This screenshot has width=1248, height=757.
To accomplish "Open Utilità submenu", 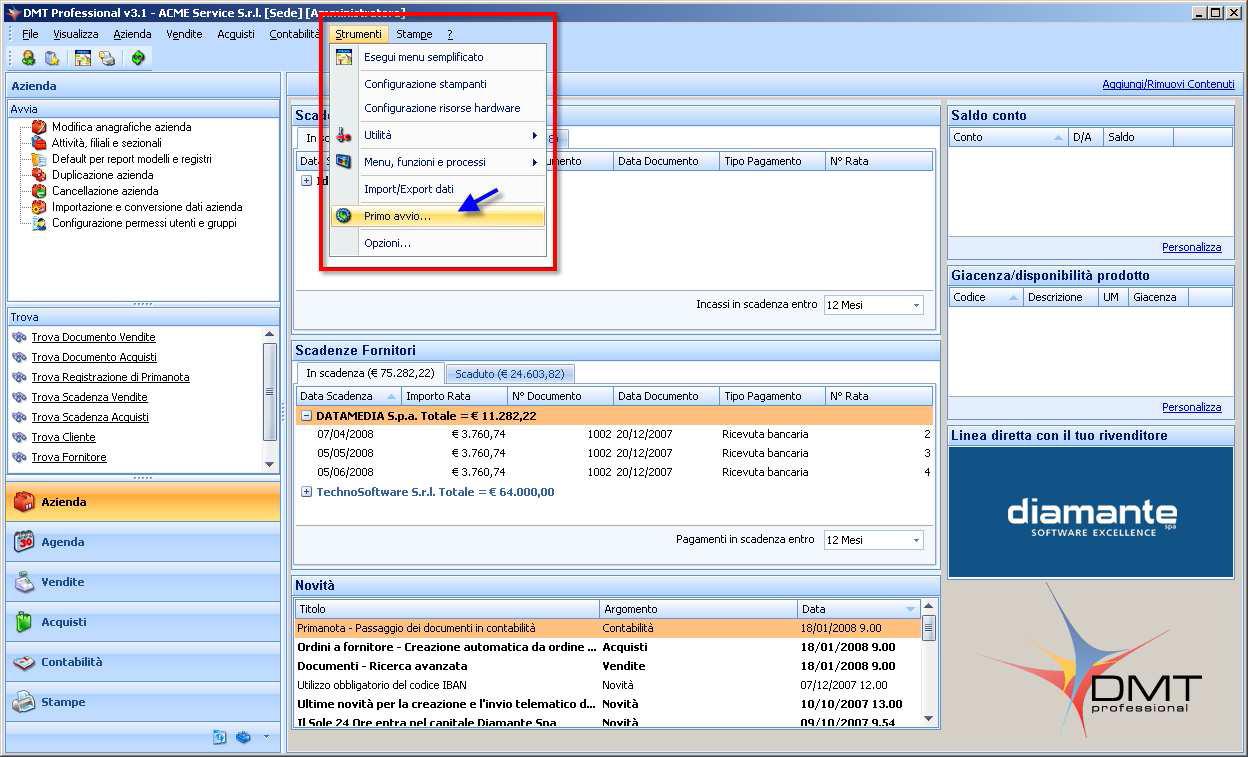I will click(x=439, y=135).
